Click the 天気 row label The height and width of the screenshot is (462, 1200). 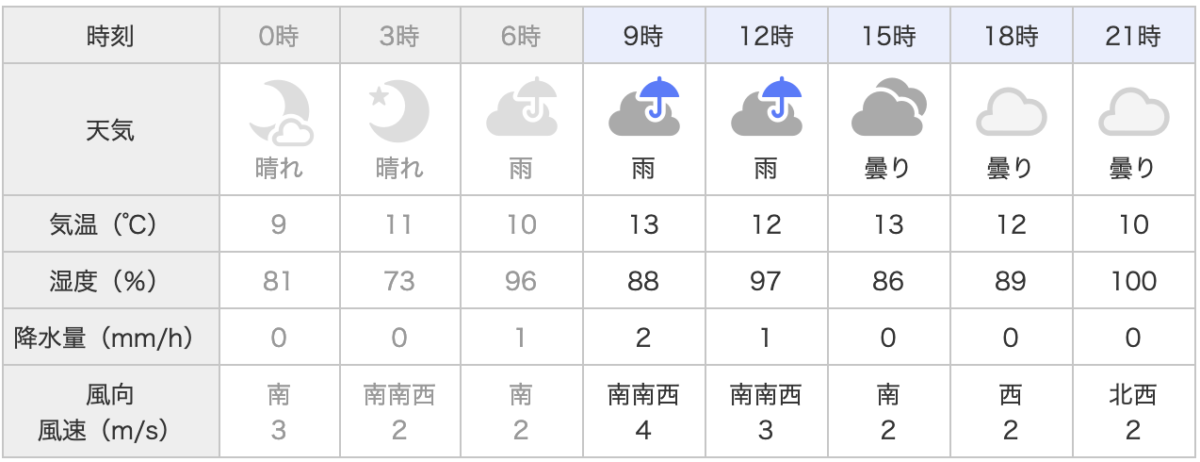[x=110, y=130]
